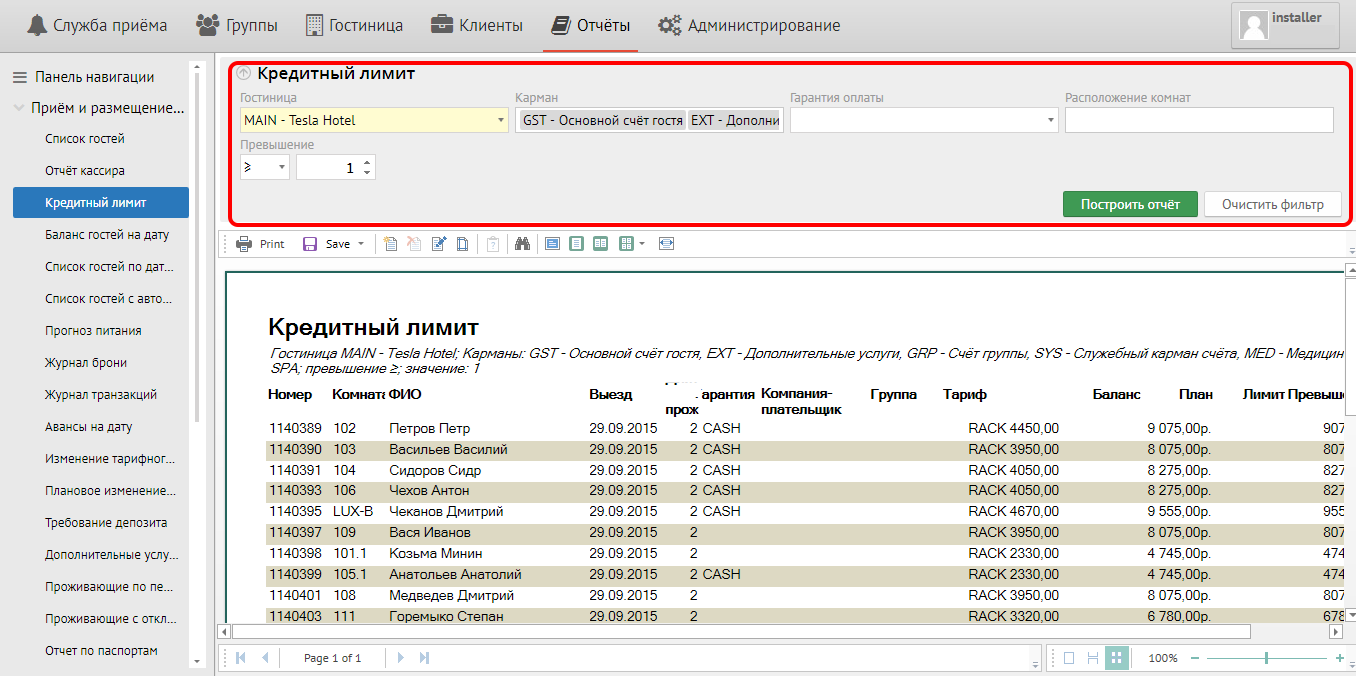
Task: Select Журнал брони in the sidebar
Action: [86, 363]
